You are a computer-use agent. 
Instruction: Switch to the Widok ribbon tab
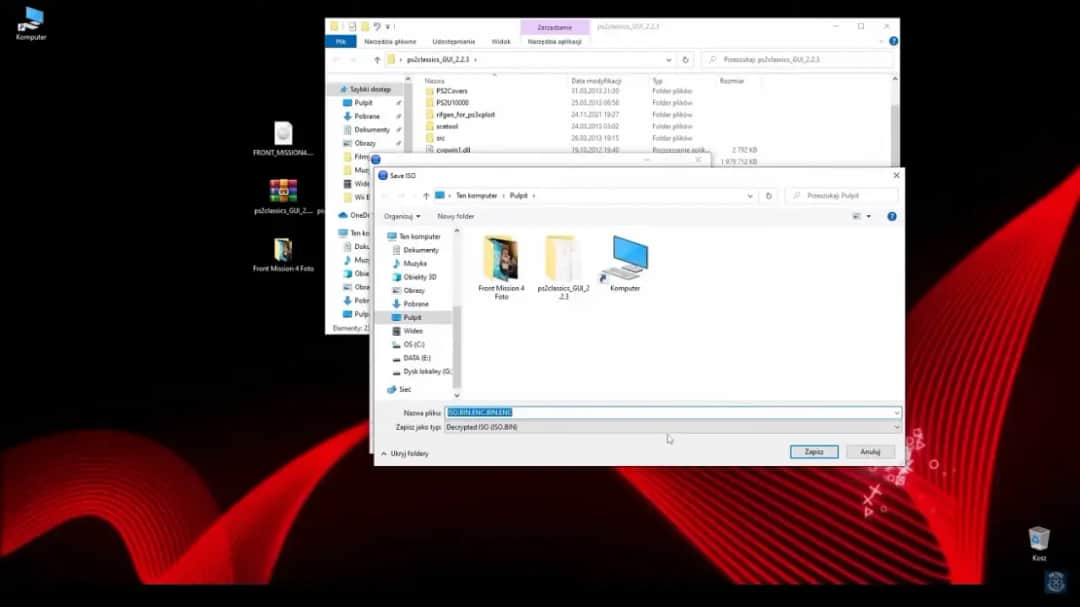(x=499, y=41)
